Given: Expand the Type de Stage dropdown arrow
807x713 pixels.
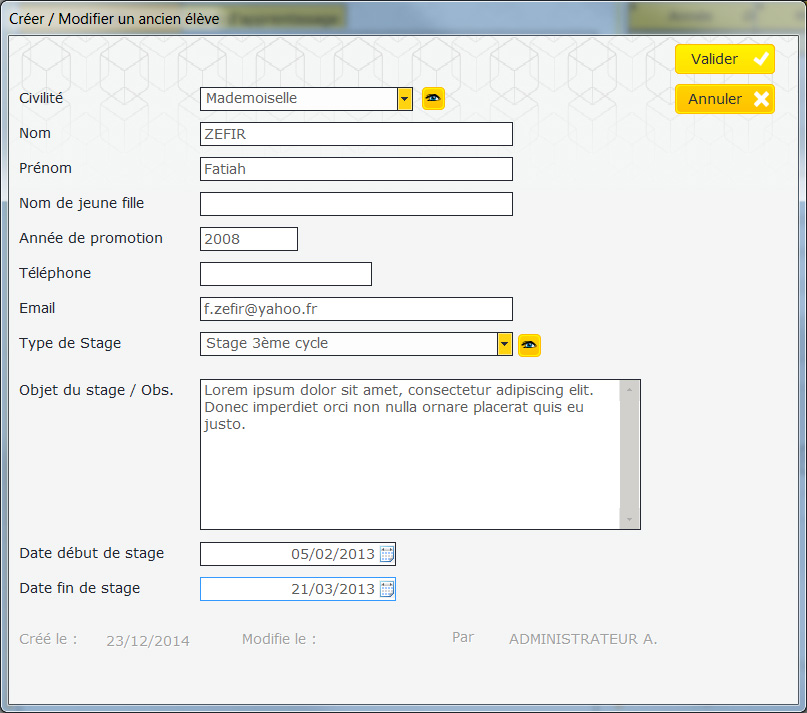Looking at the screenshot, I should 505,344.
